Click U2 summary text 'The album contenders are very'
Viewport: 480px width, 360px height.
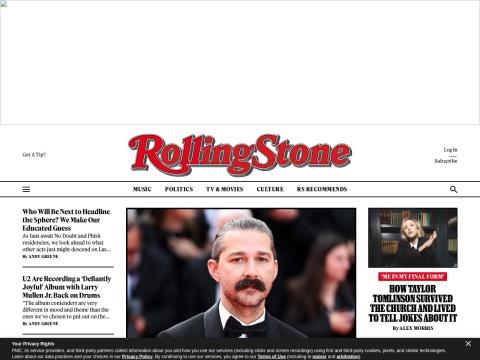66,310
